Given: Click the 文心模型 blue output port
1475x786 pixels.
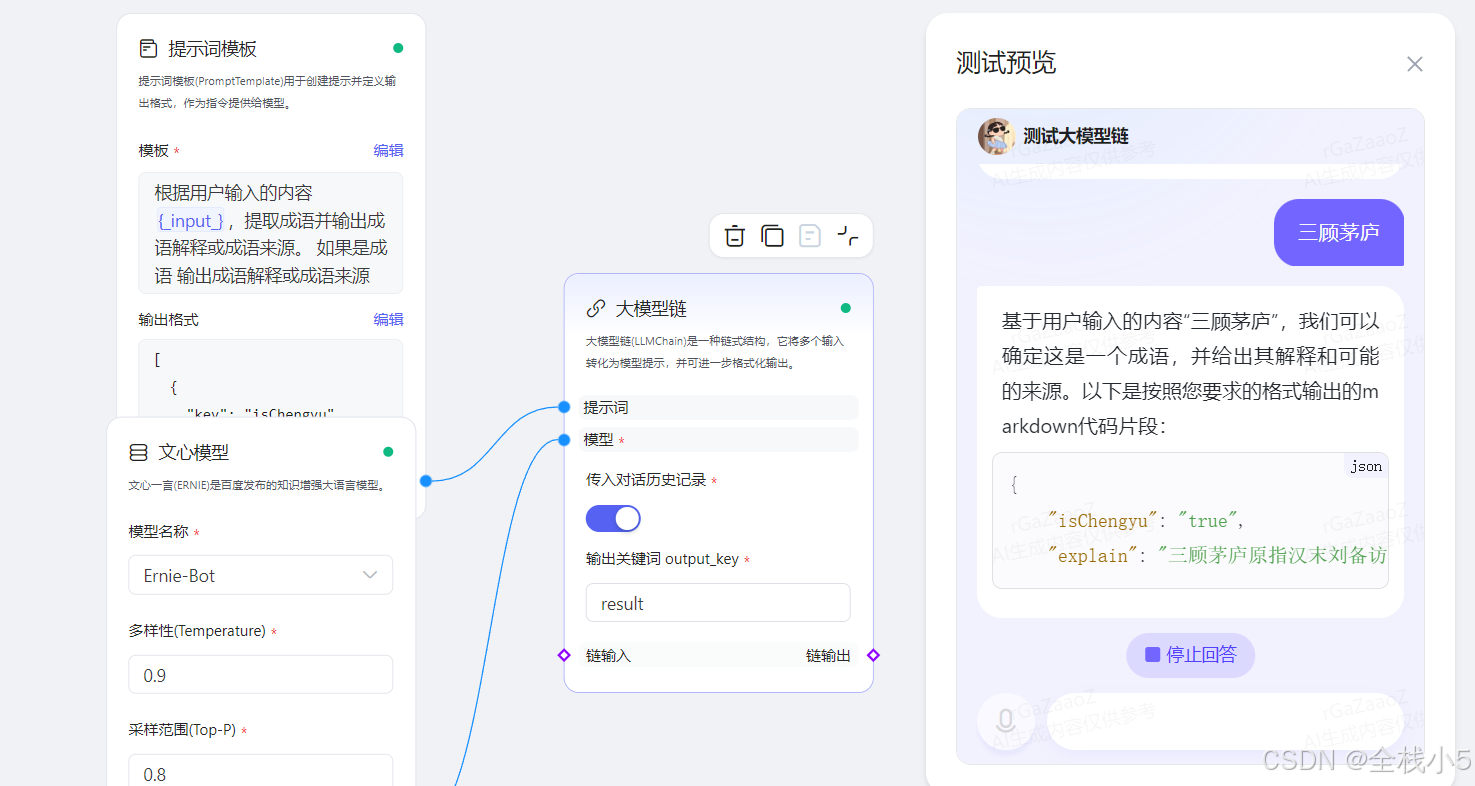Looking at the screenshot, I should tap(426, 481).
